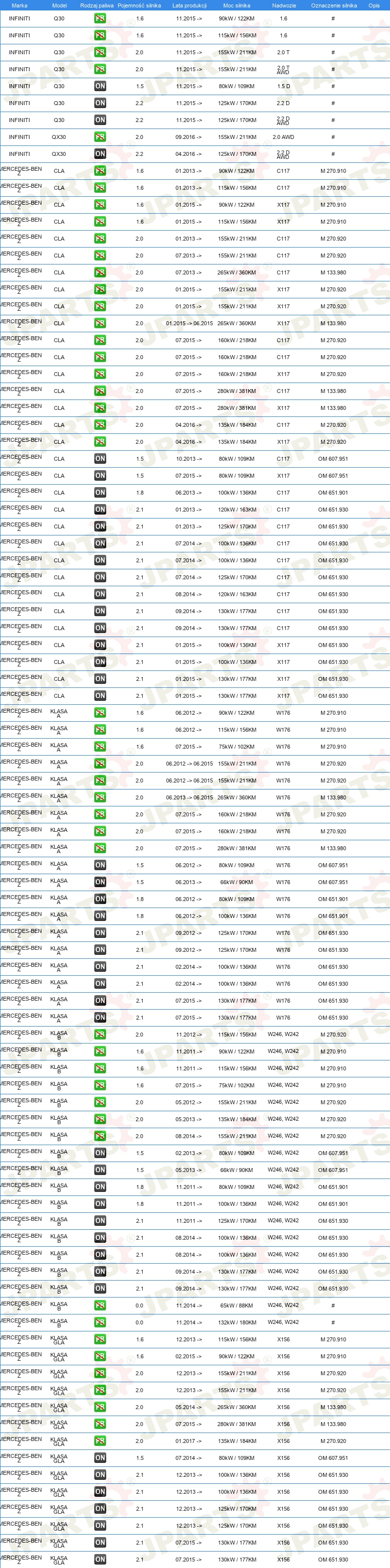Select M 133.980 cell in CLA 280kW C117 row
This screenshot has width=390, height=1568.
(333, 392)
